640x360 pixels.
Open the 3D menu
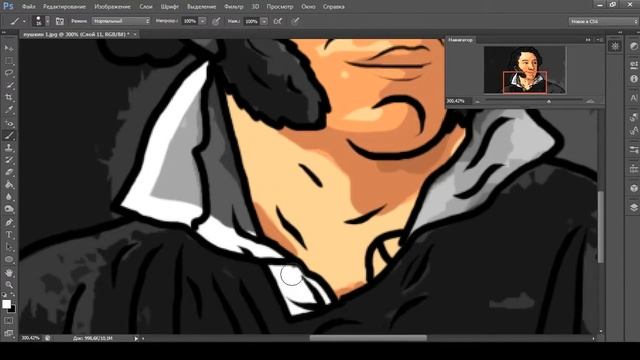pyautogui.click(x=255, y=7)
